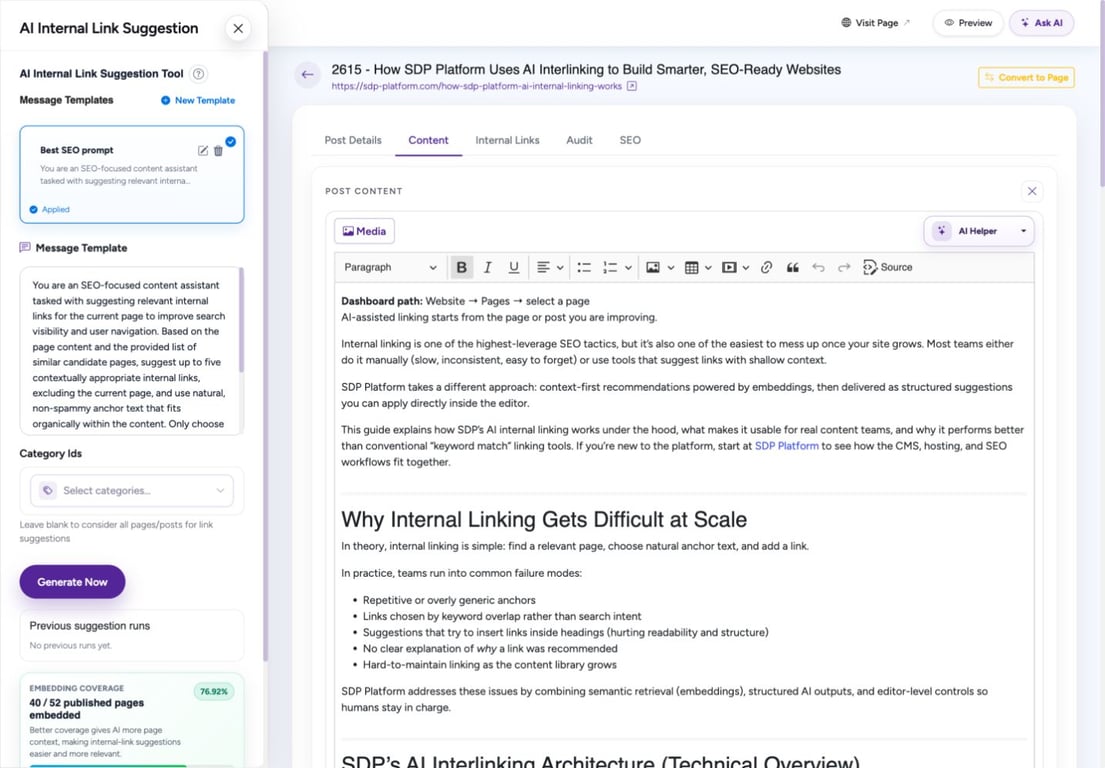Open the sdp-platform.com post URL link
This screenshot has width=1105, height=768.
476,86
